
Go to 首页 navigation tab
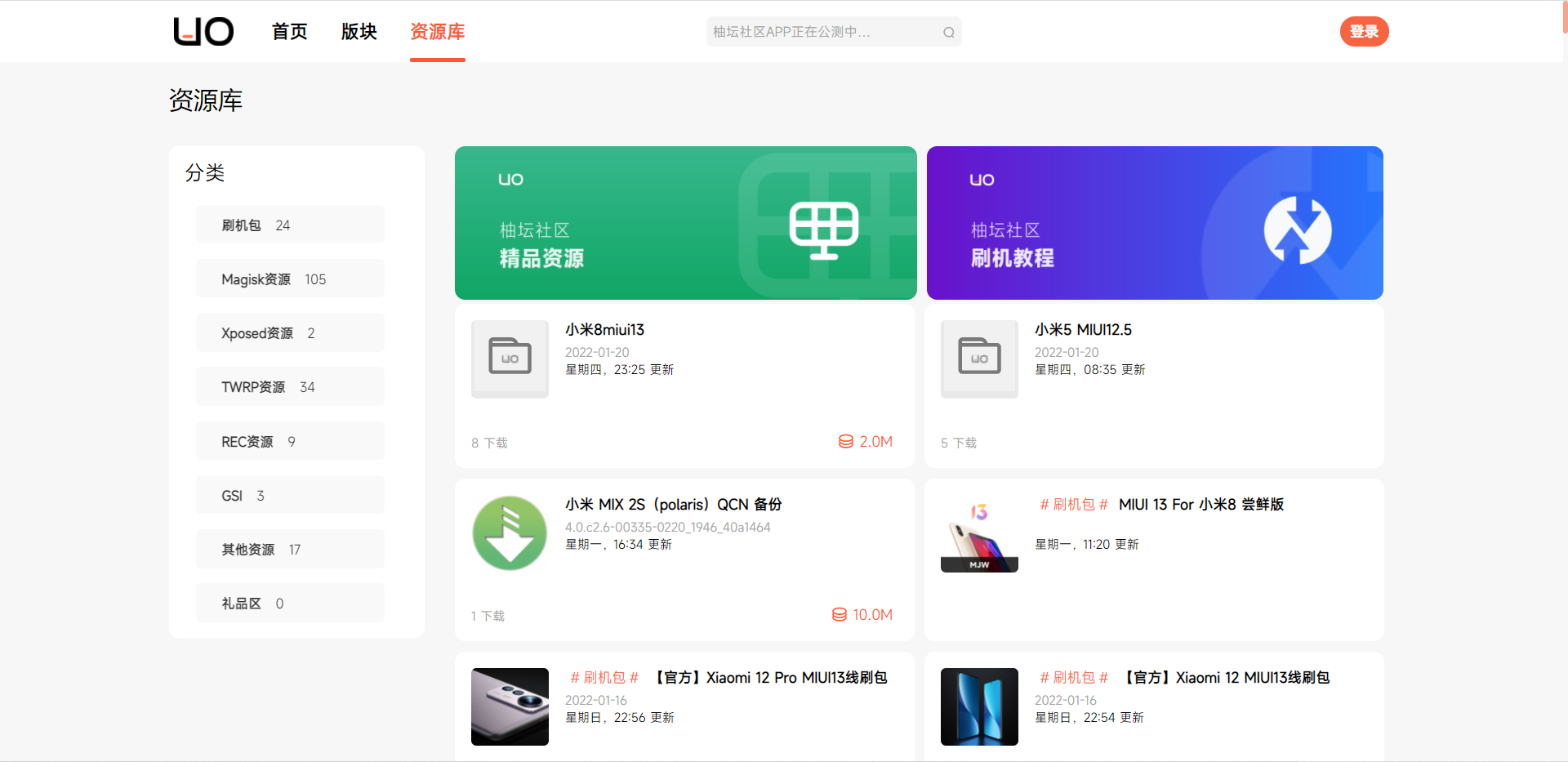(x=289, y=32)
